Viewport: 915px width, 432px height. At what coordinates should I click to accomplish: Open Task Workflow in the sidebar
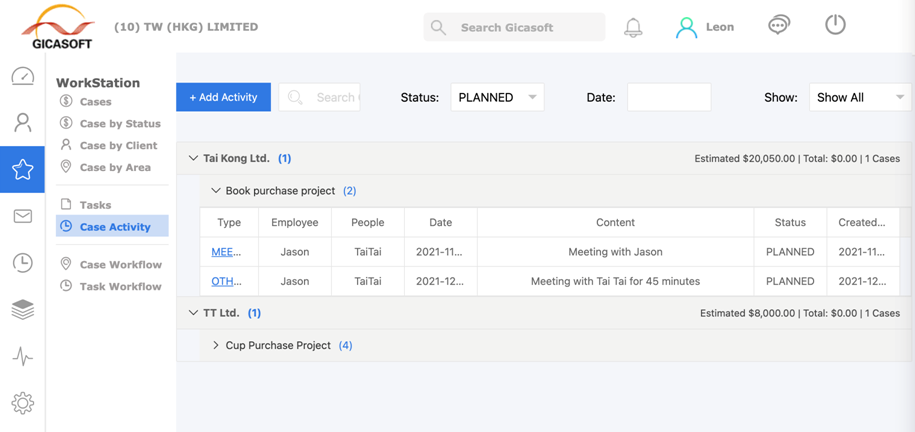[120, 286]
